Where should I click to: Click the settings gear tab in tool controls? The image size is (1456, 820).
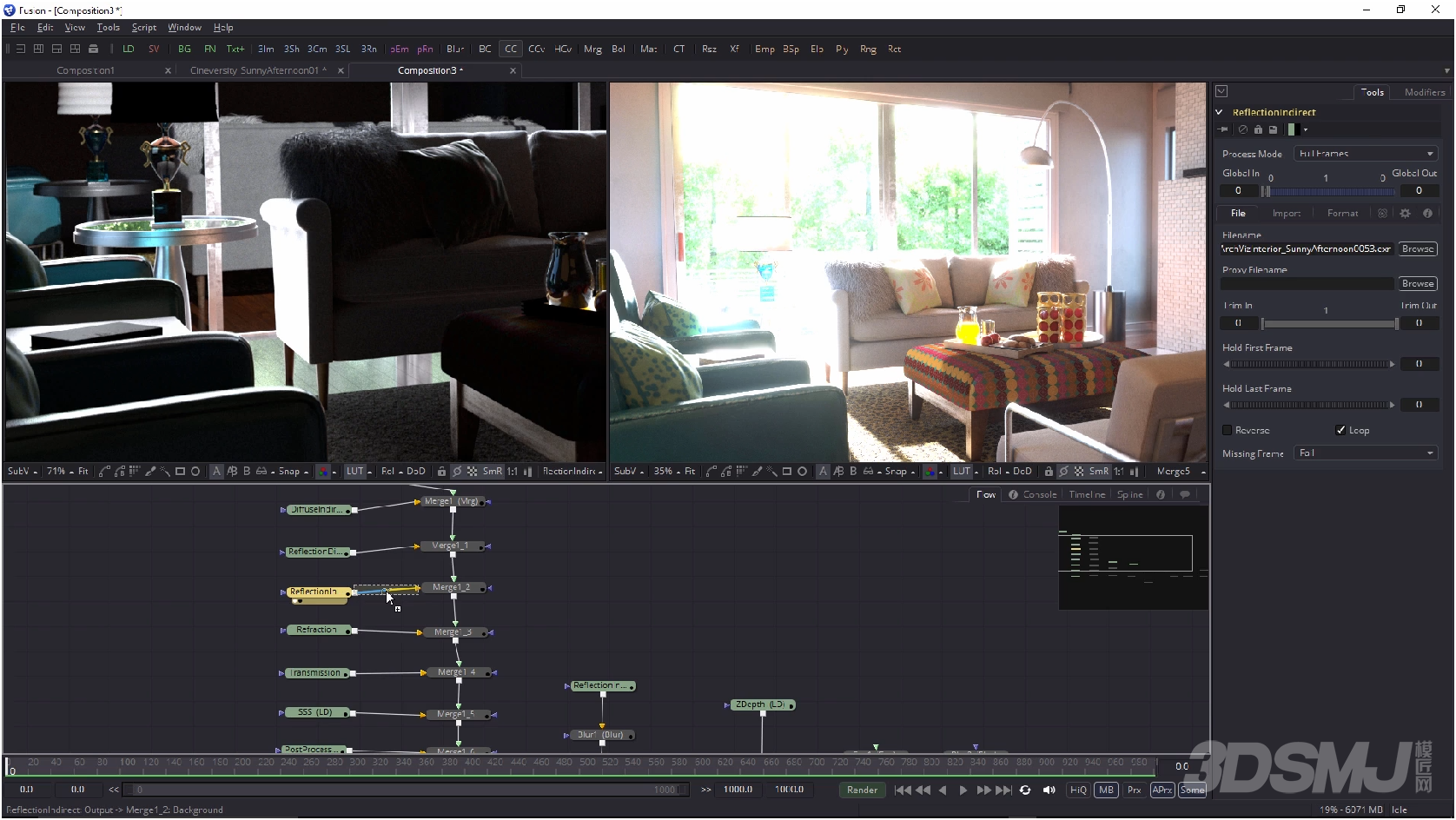pyautogui.click(x=1405, y=214)
